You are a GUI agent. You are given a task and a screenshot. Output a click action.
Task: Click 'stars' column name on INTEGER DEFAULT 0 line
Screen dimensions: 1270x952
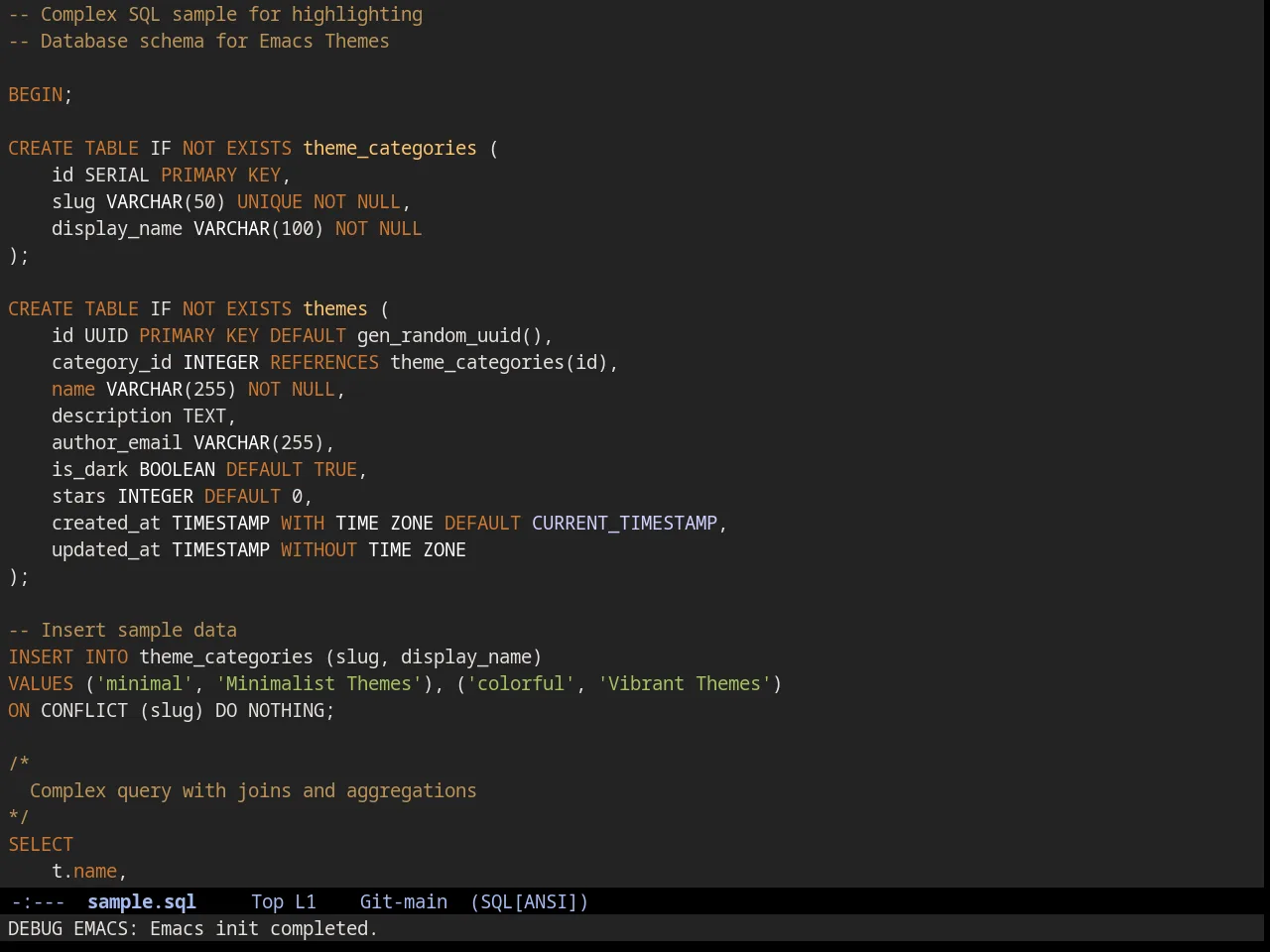tap(79, 496)
